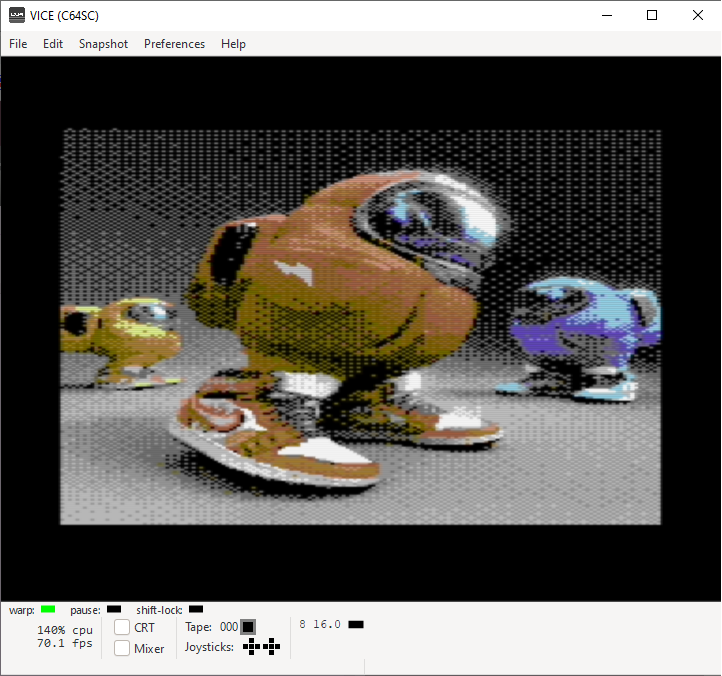
Task: Open the Edit menu
Action: [52, 44]
